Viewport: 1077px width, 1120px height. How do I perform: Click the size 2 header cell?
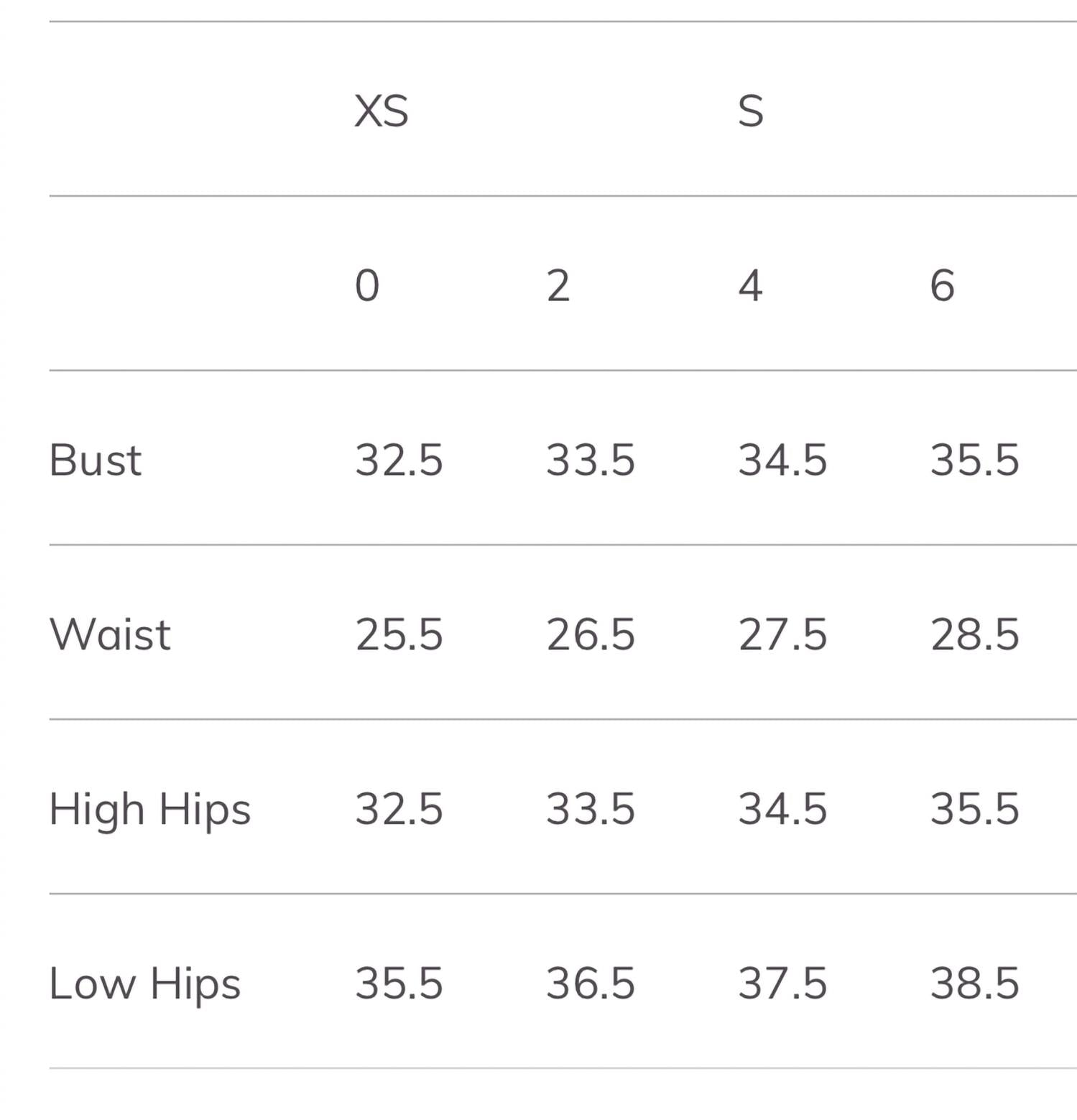pos(558,285)
